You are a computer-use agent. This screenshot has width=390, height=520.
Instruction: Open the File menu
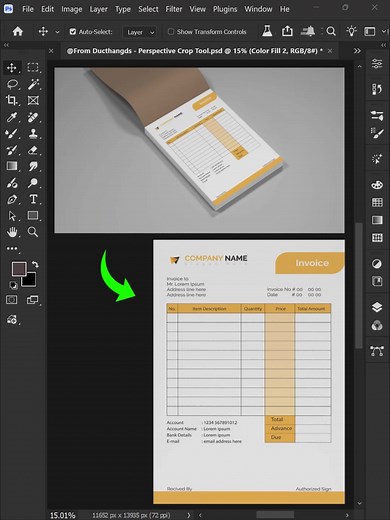(28, 9)
